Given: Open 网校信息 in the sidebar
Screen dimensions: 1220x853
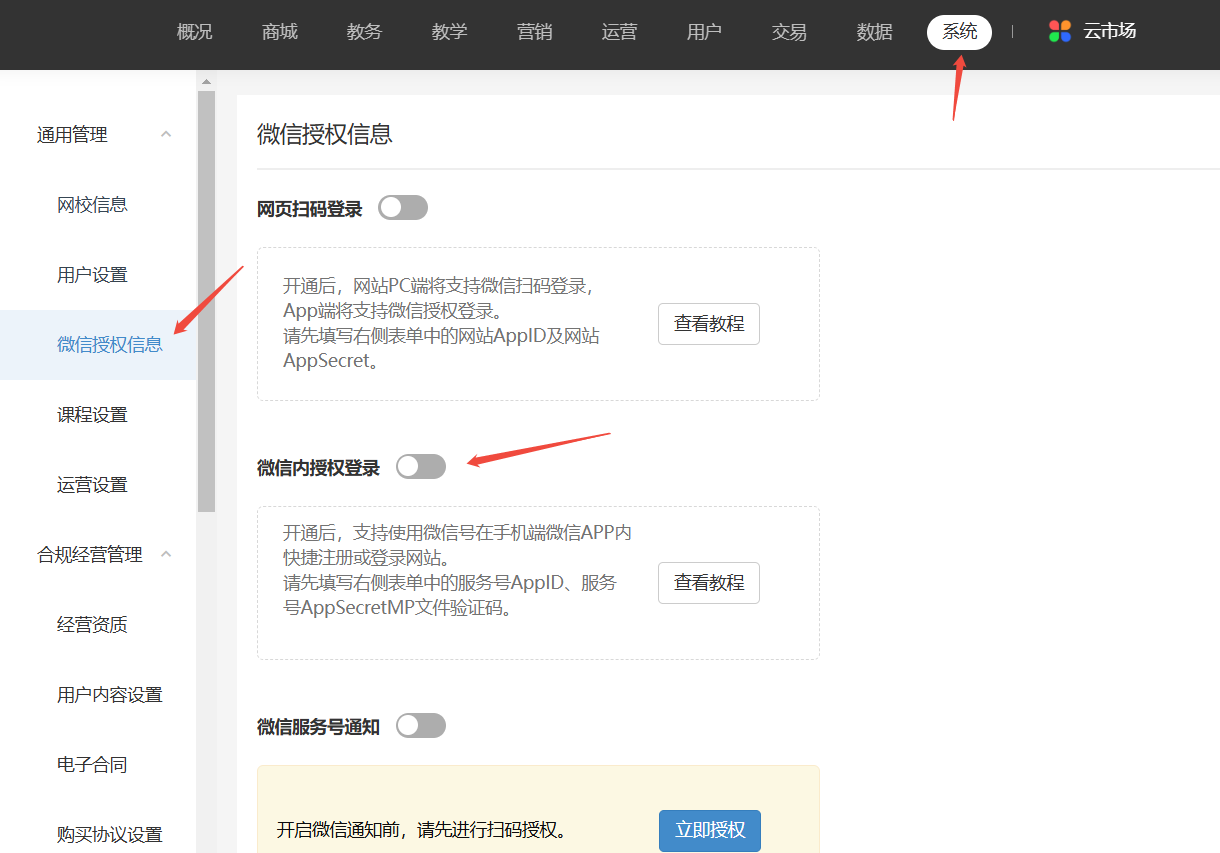Looking at the screenshot, I should click(x=93, y=205).
